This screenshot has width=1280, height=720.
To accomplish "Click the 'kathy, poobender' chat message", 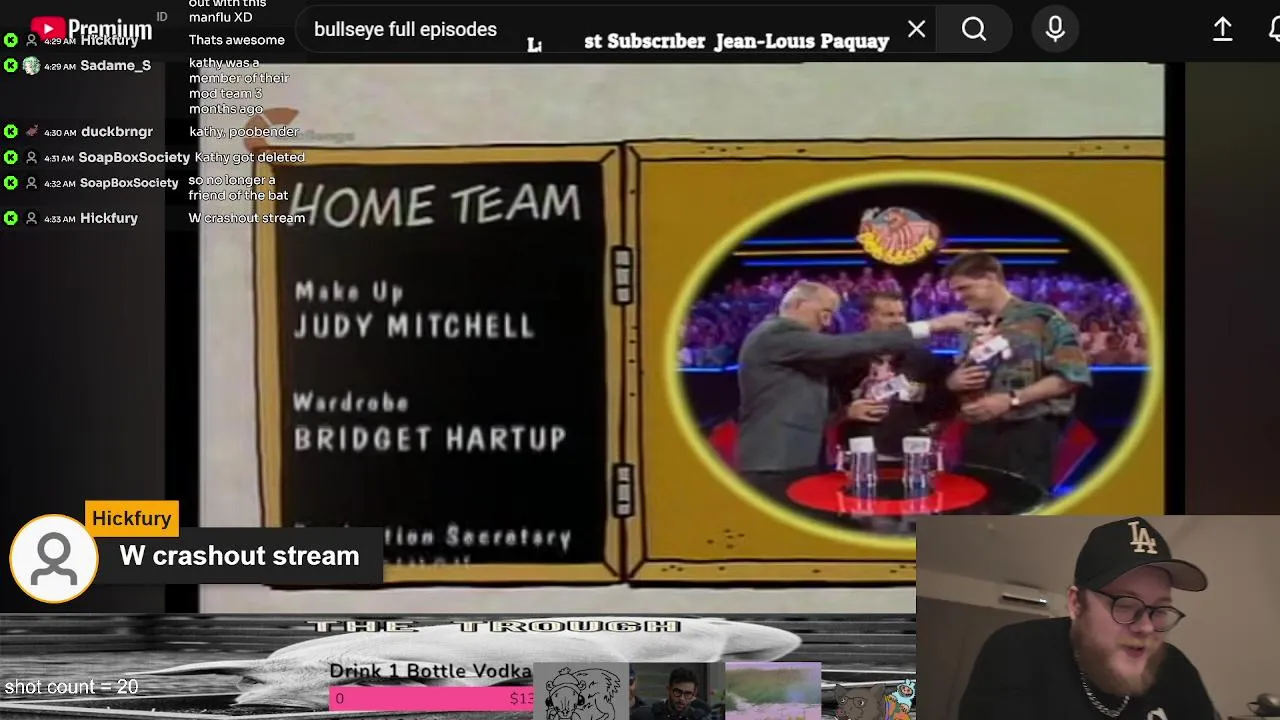I will [x=244, y=132].
